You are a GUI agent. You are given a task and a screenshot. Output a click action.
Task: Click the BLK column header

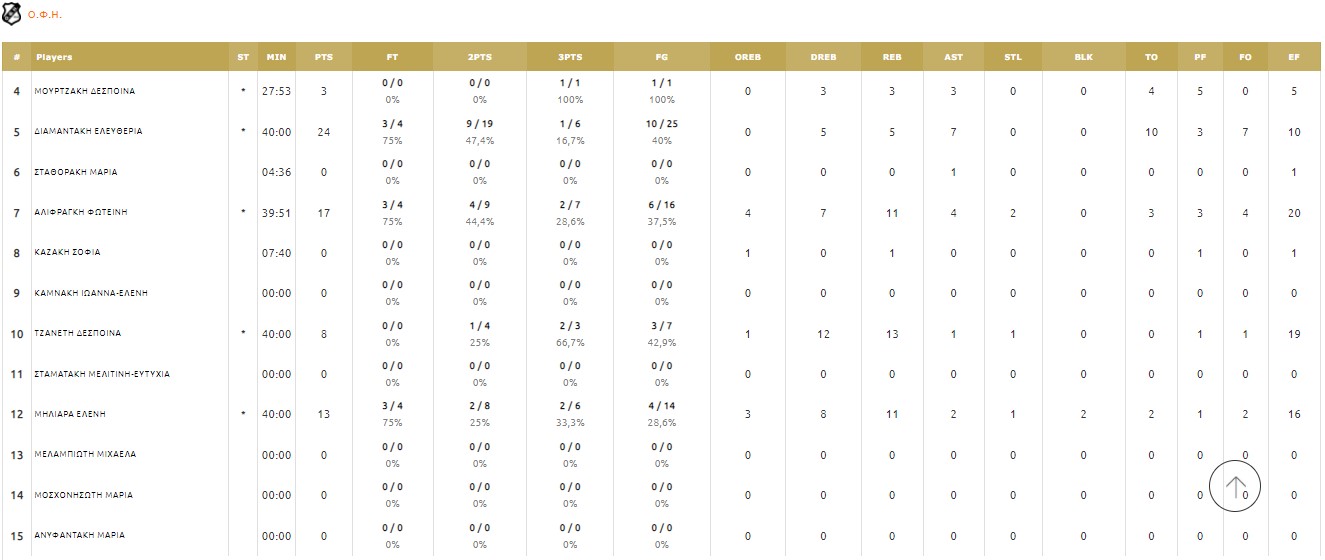click(x=1083, y=57)
